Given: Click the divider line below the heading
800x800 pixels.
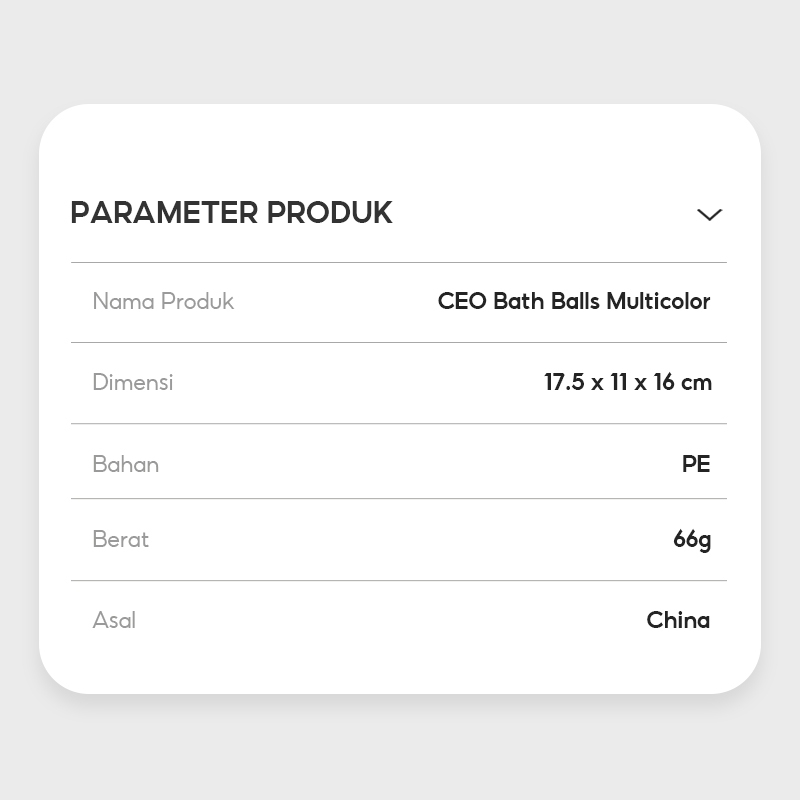Looking at the screenshot, I should (x=398, y=262).
